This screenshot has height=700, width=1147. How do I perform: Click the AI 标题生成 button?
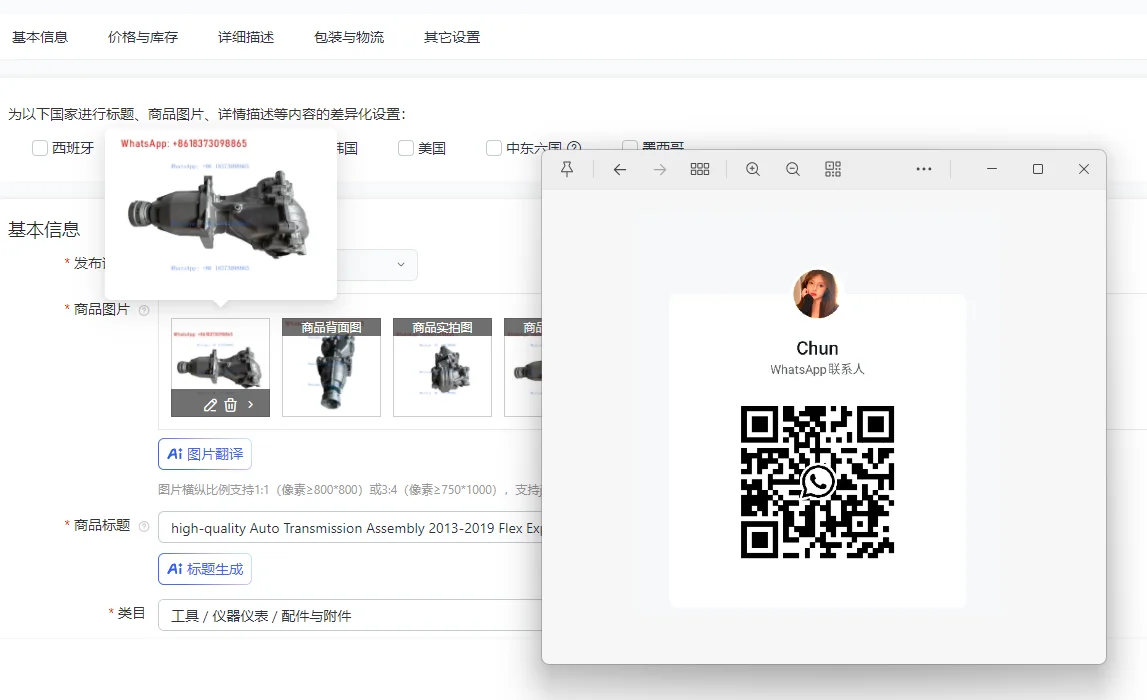[x=204, y=568]
